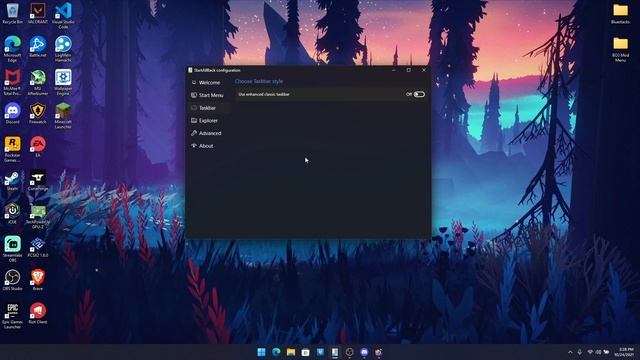The width and height of the screenshot is (640, 360).
Task: Toggle the enhanced classic taskbar switch
Action: [419, 94]
